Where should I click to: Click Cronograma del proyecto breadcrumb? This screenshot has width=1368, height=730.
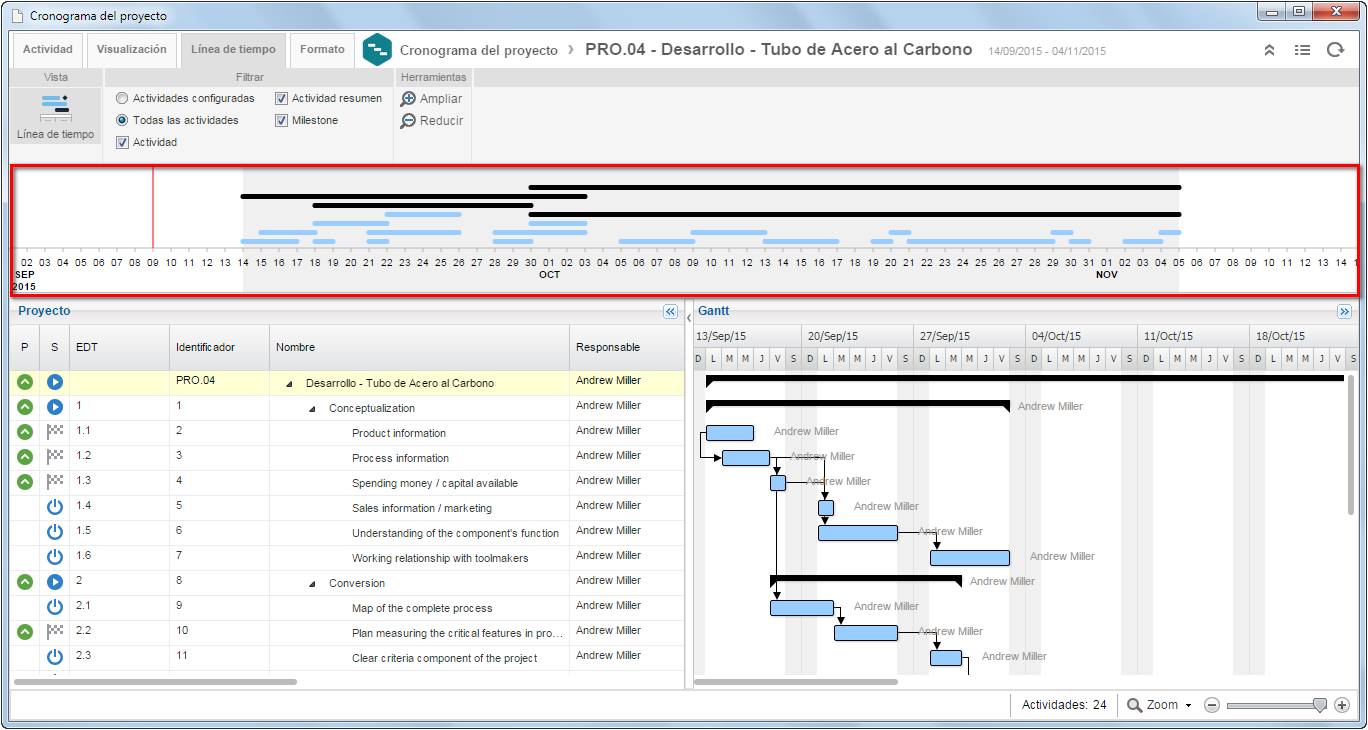coord(479,50)
